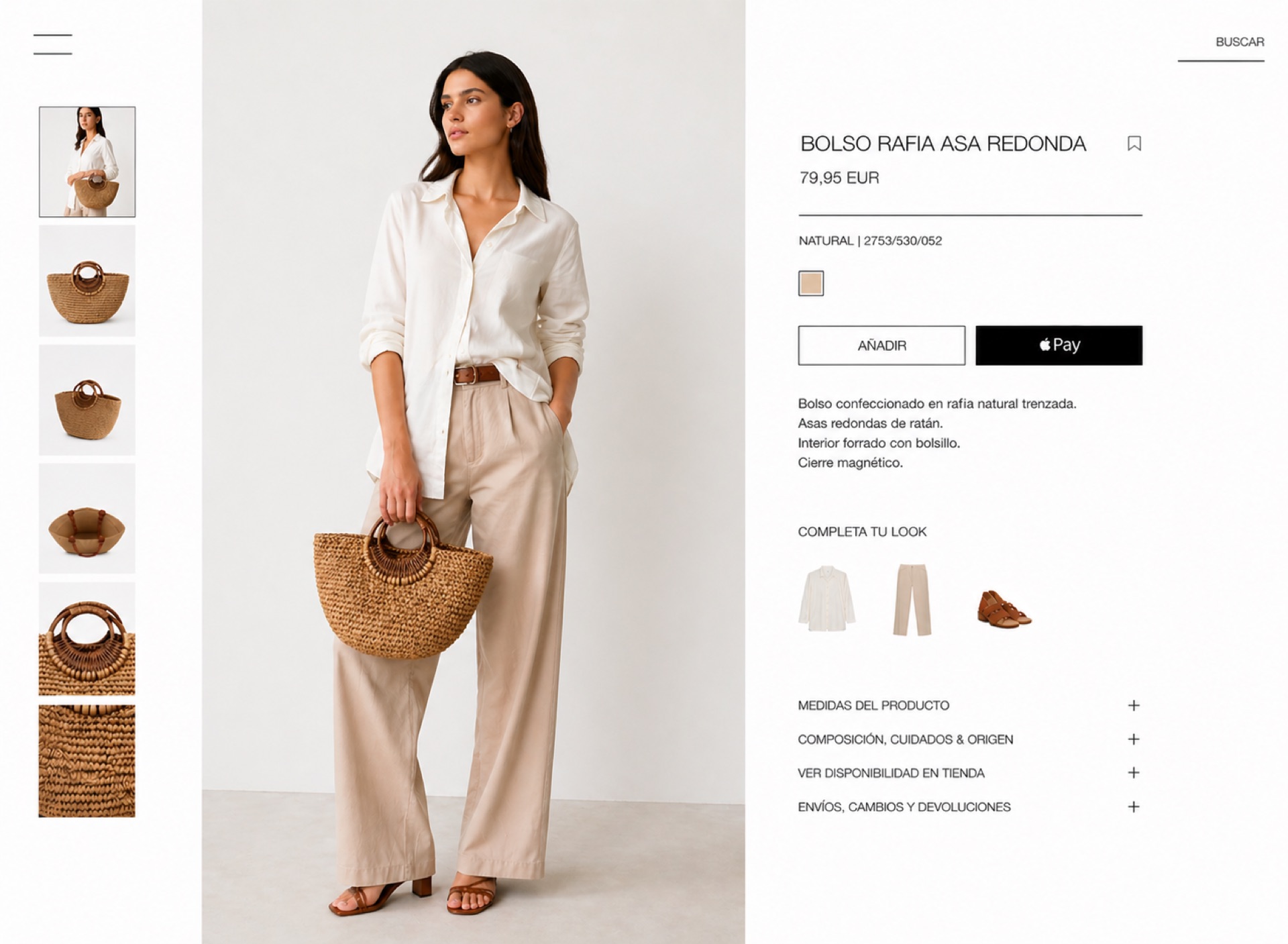Click the plus icon beside Medidas del Producto
The image size is (1288, 944).
(1134, 705)
